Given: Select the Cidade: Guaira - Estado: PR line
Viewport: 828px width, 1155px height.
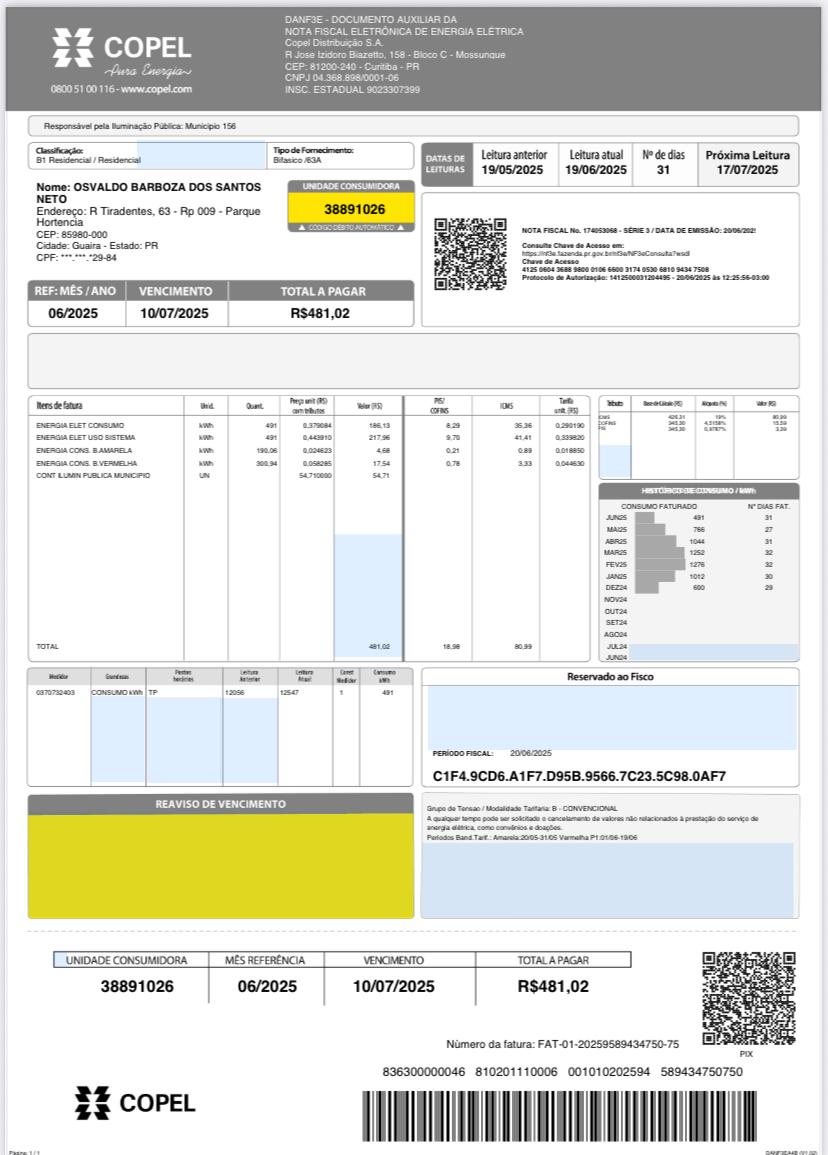Looking at the screenshot, I should click(x=97, y=246).
